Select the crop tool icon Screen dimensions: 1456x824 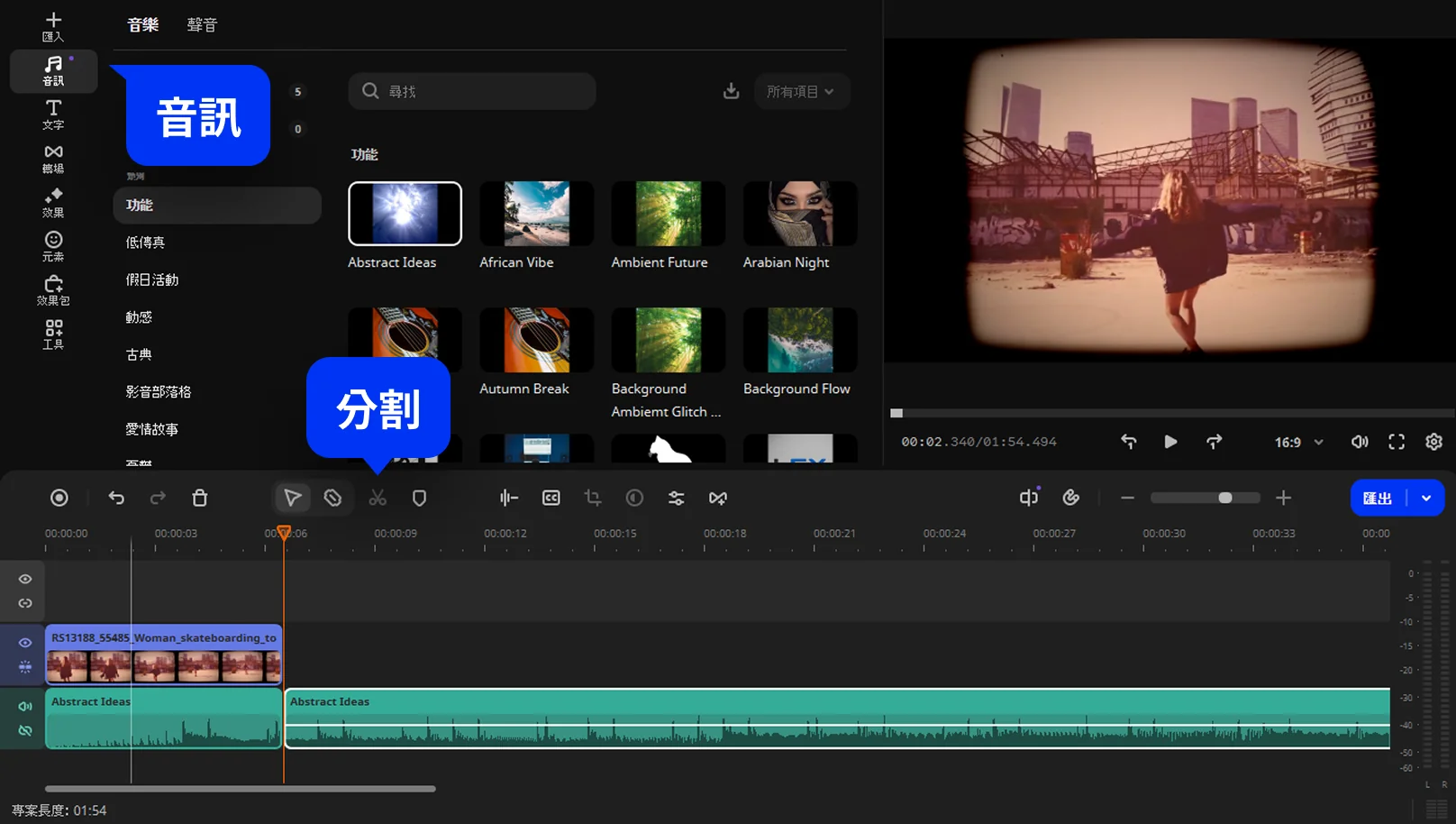pyautogui.click(x=592, y=498)
